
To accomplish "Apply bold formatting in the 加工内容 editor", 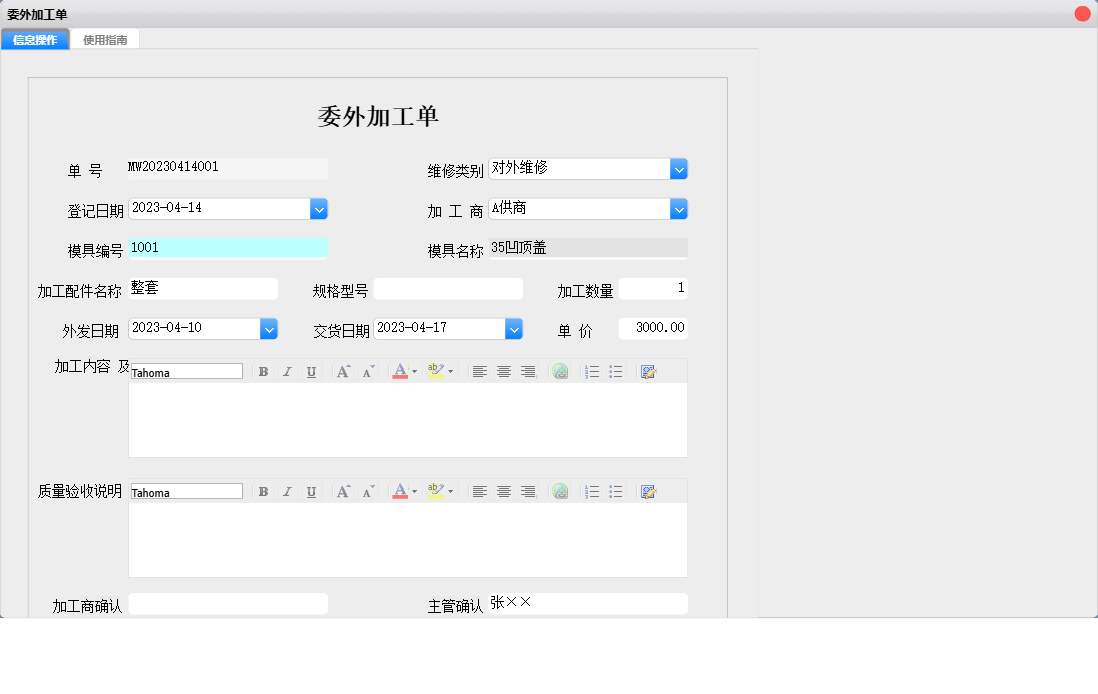I will click(263, 371).
